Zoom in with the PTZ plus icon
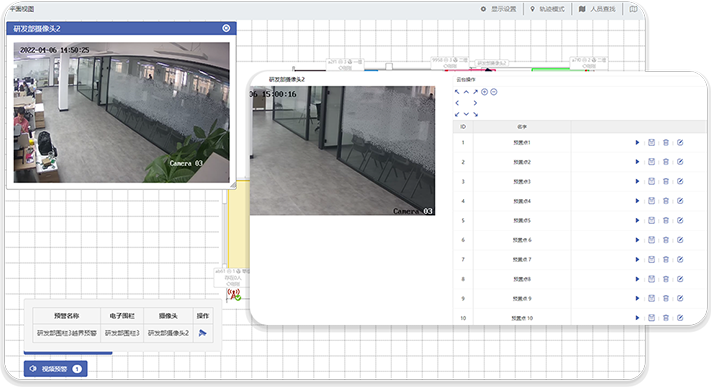The image size is (711, 387). click(x=484, y=92)
